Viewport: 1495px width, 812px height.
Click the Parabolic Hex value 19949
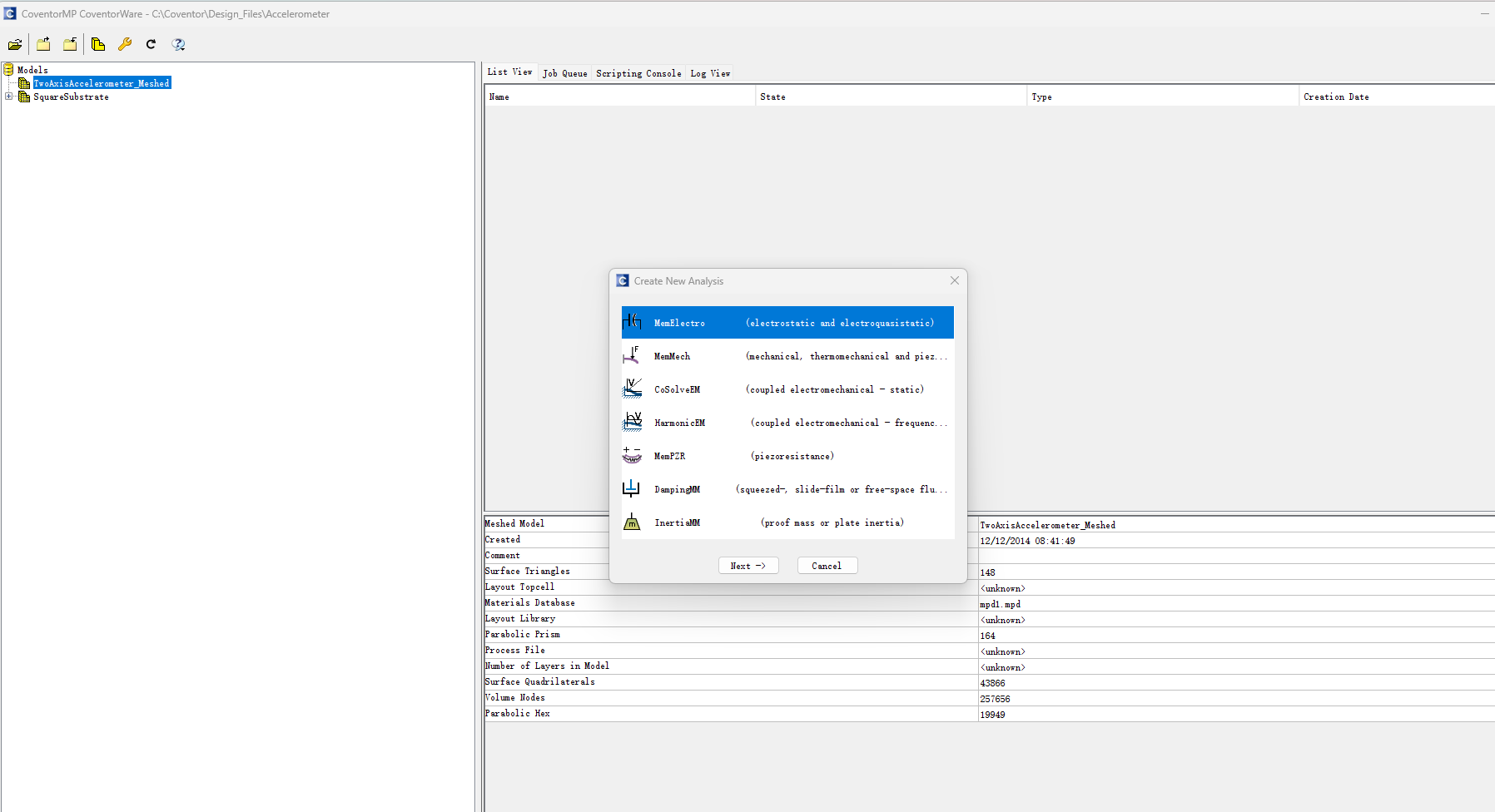pos(992,715)
